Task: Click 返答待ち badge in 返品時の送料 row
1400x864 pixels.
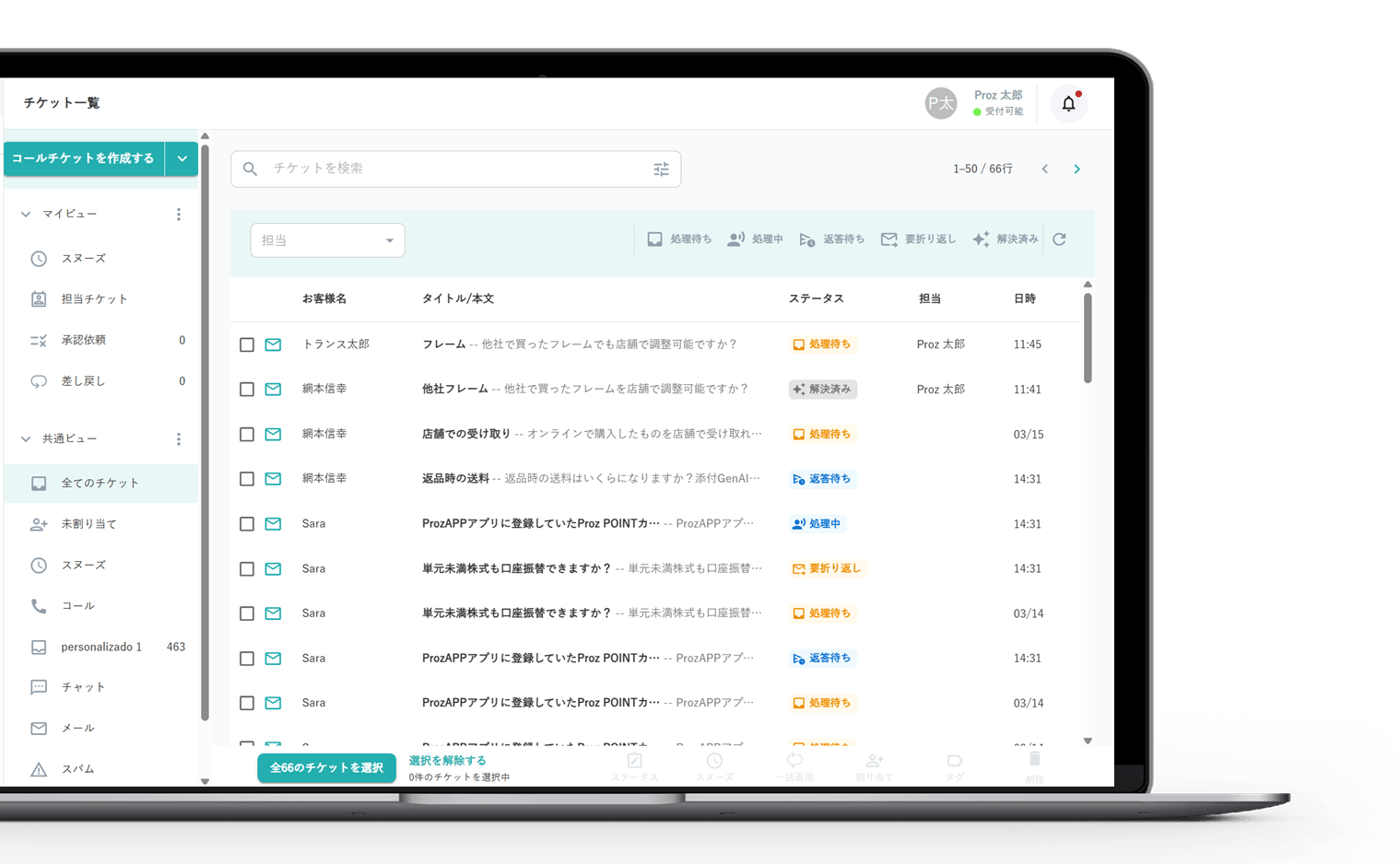Action: 822,479
